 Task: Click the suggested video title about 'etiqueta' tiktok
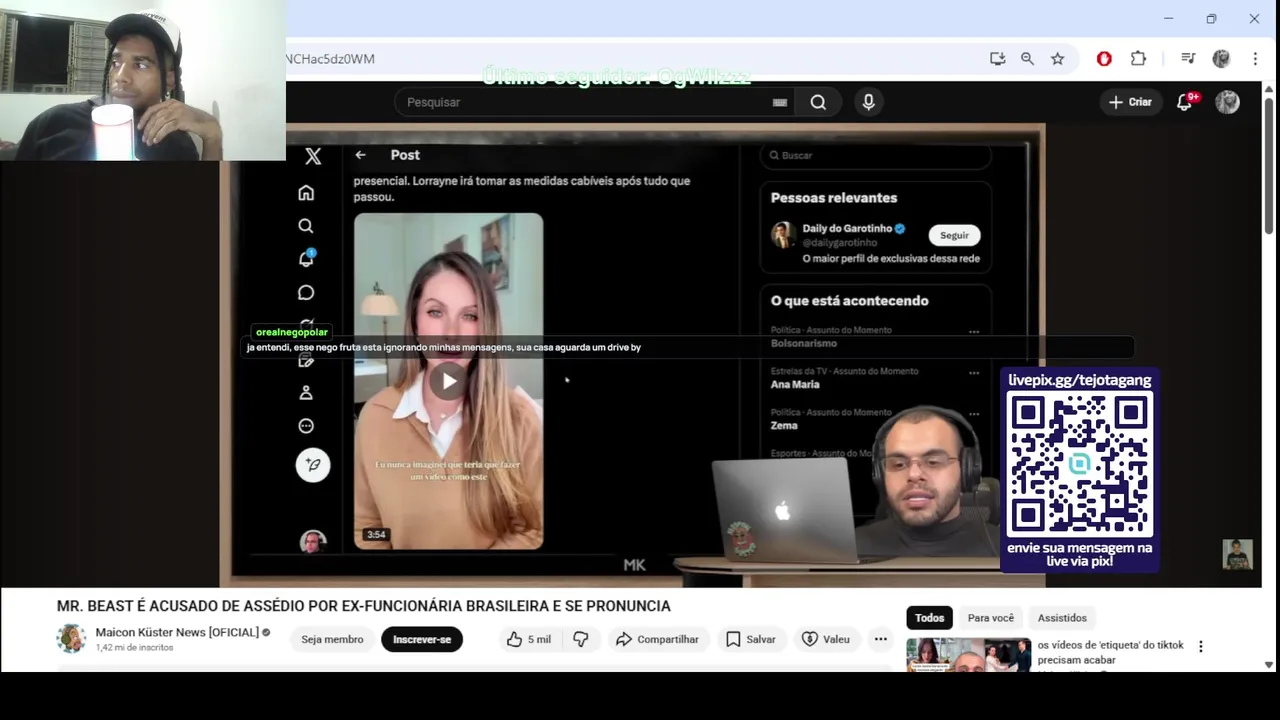coord(1110,652)
